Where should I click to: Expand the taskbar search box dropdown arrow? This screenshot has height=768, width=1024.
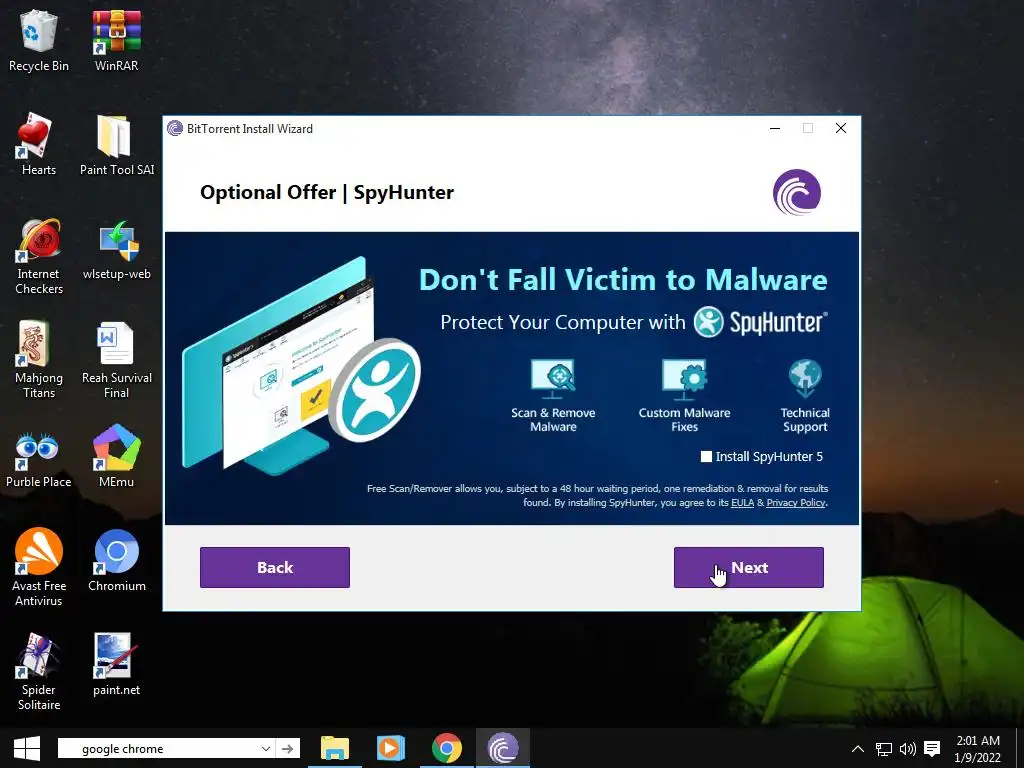click(266, 748)
